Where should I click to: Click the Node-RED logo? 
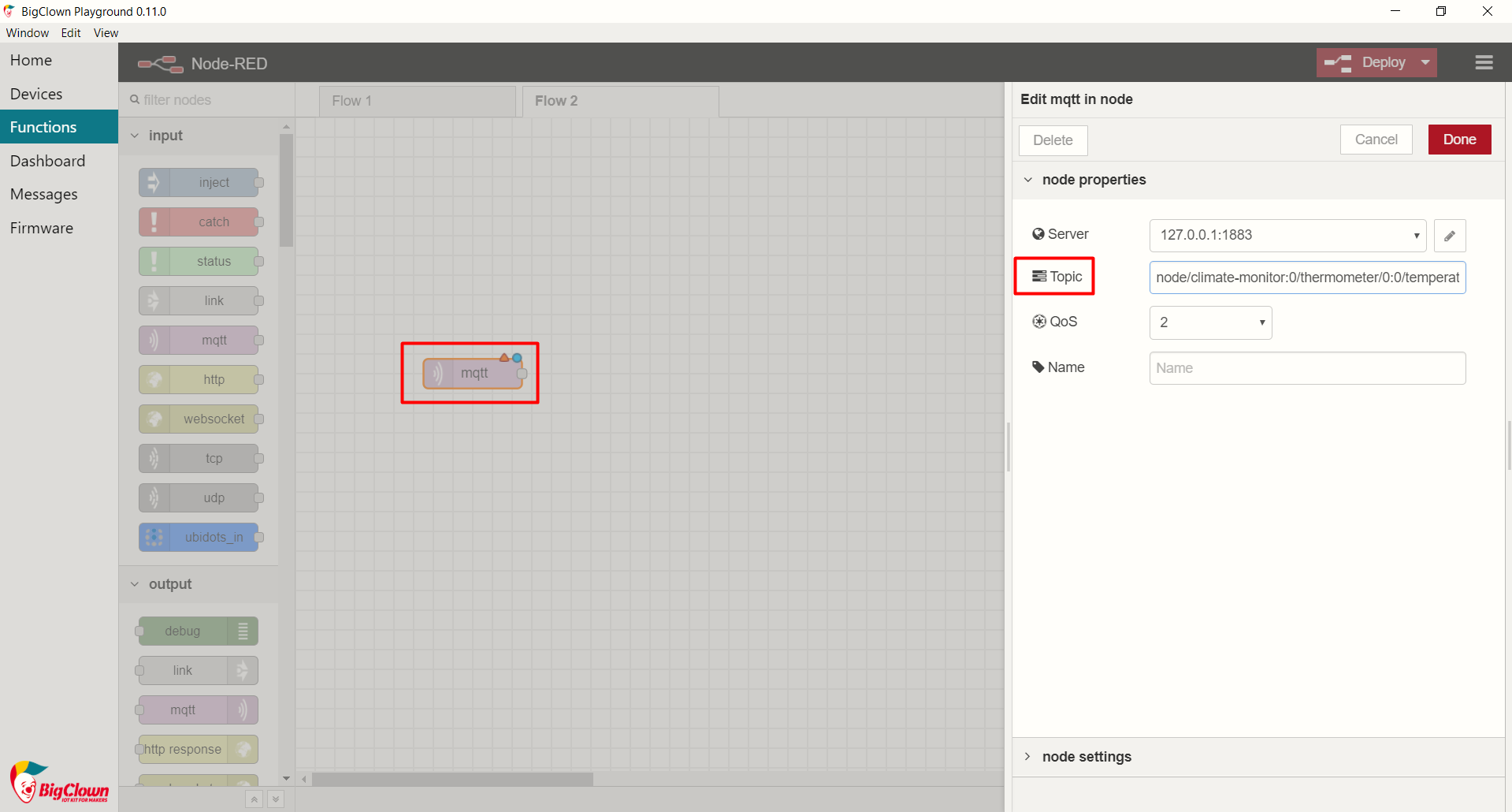click(x=160, y=64)
